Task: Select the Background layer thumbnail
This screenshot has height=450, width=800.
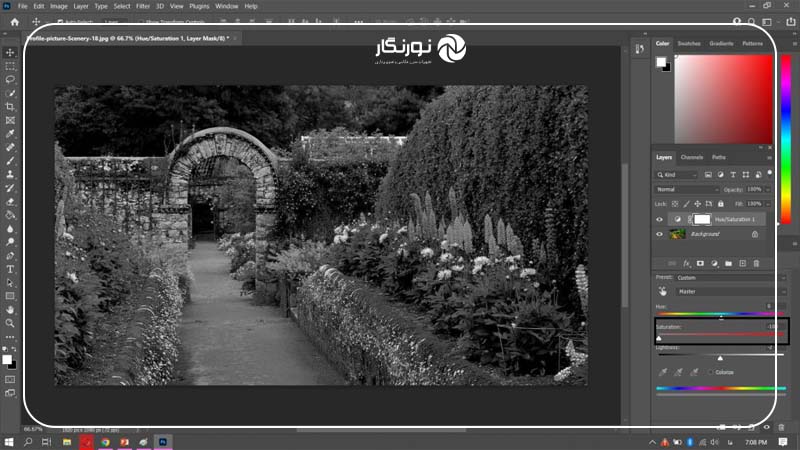Action: tap(677, 234)
